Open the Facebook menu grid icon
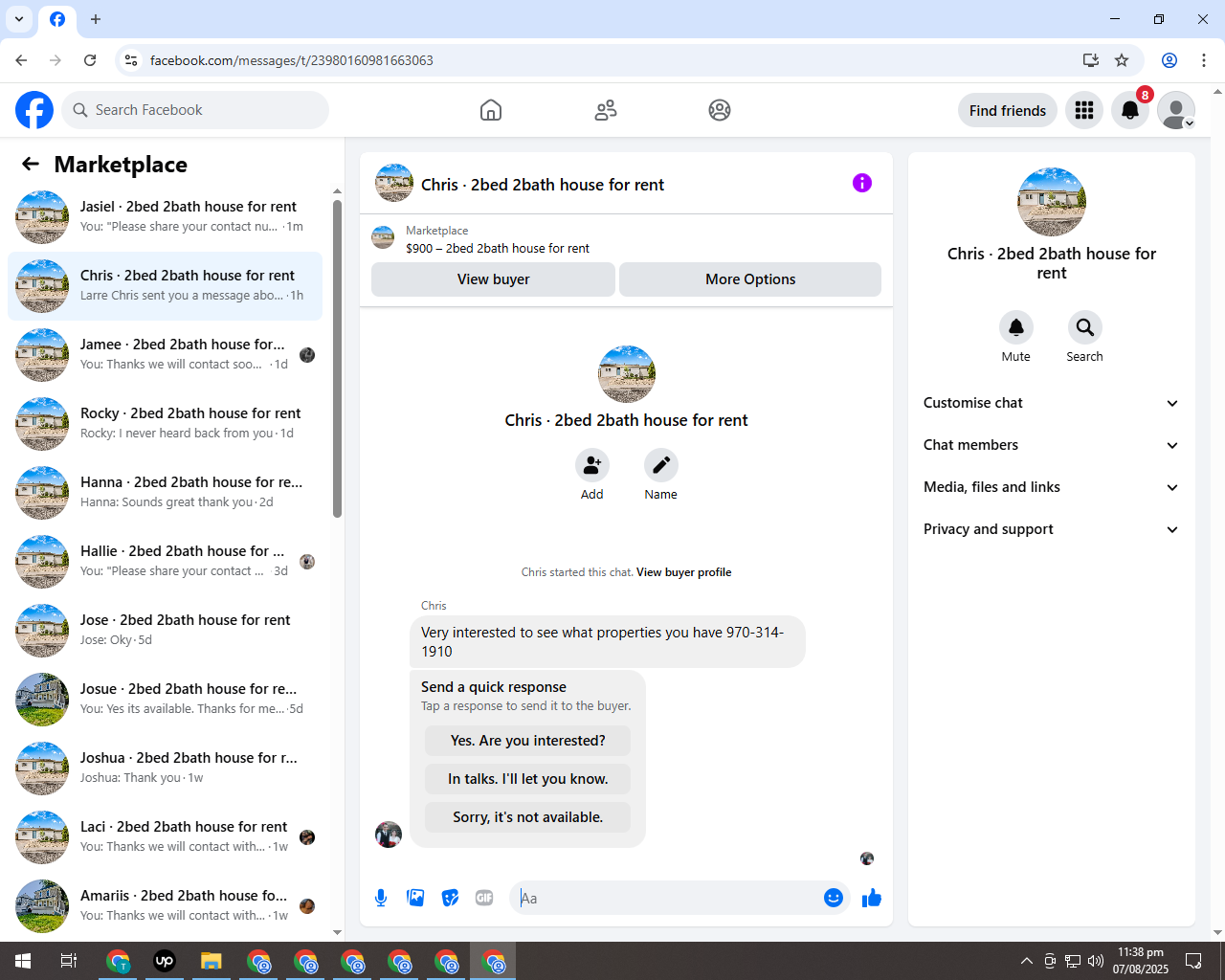Screen dimensions: 1225x980 tap(1084, 110)
